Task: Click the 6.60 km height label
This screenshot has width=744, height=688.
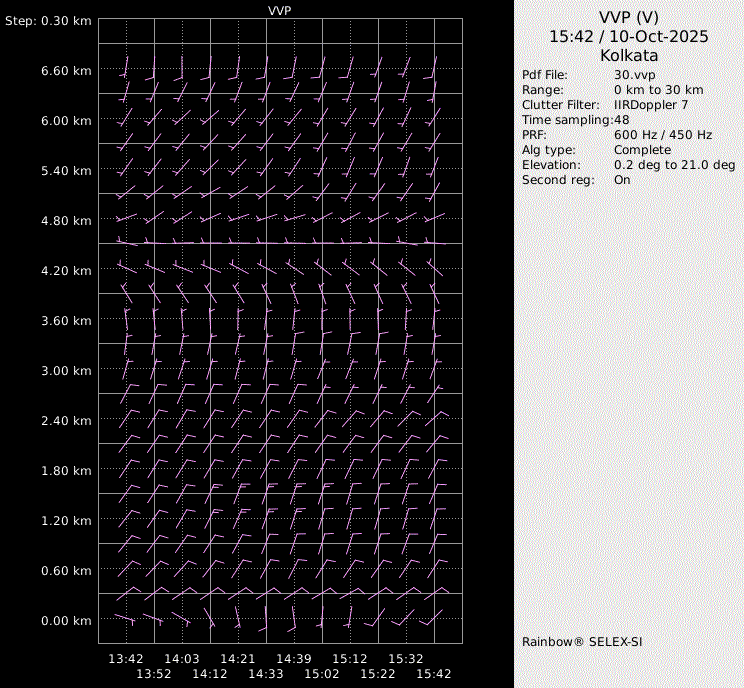Action: (66, 71)
